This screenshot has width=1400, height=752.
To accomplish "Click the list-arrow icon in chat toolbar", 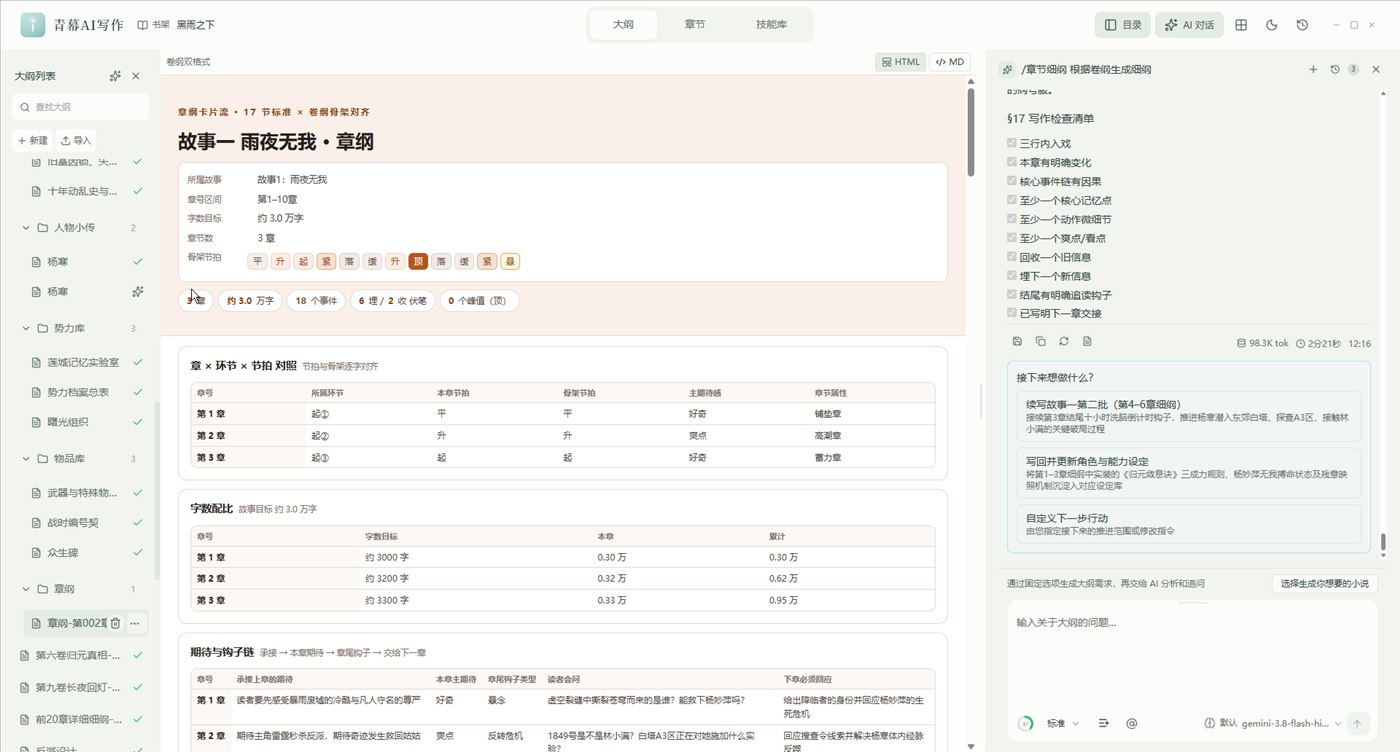I will 1104,723.
